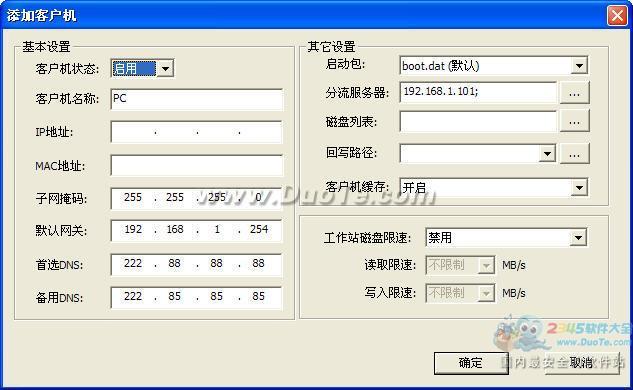633x390 pixels.
Task: Click the first octet 222 of 首选DNS
Action: click(x=133, y=263)
